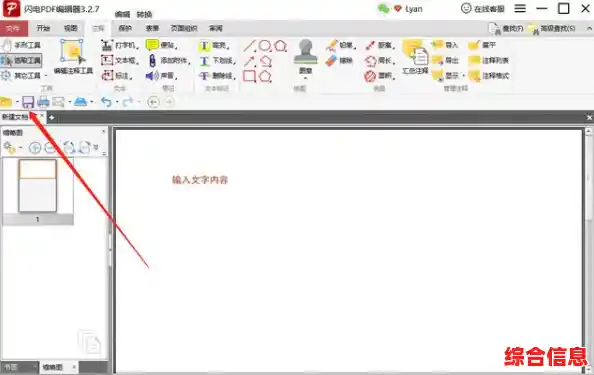This screenshot has width=594, height=375.
Task: Choose the Area (面积) measurement tool
Action: pyautogui.click(x=380, y=76)
